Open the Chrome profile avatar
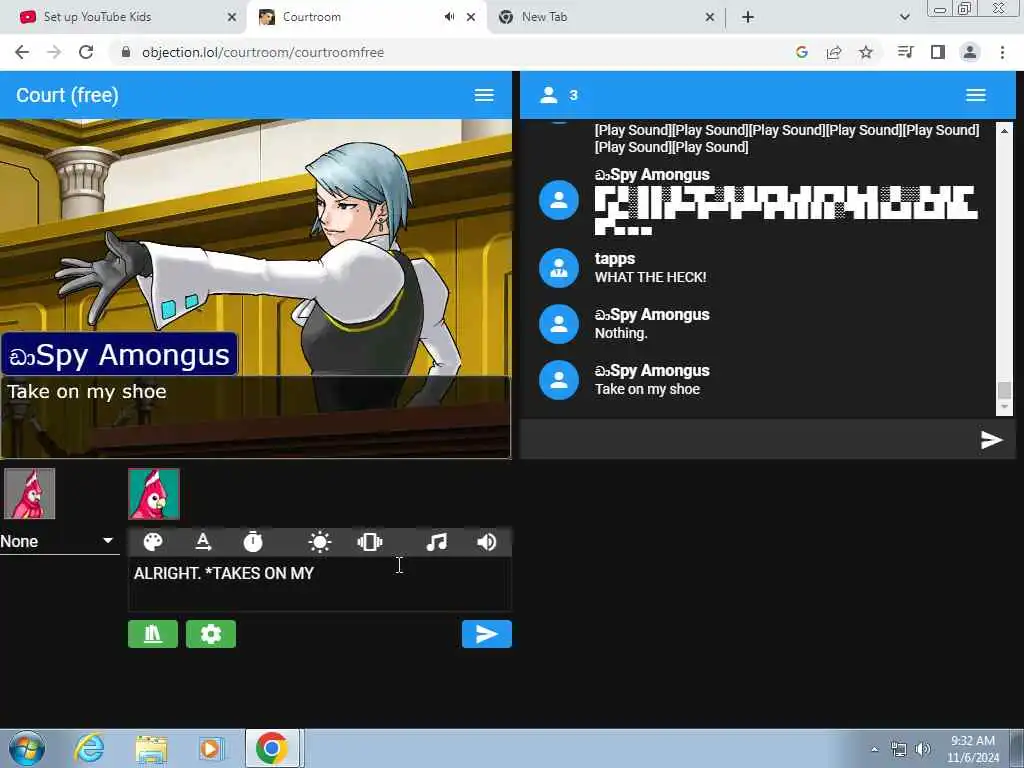1024x768 pixels. pyautogui.click(x=970, y=52)
